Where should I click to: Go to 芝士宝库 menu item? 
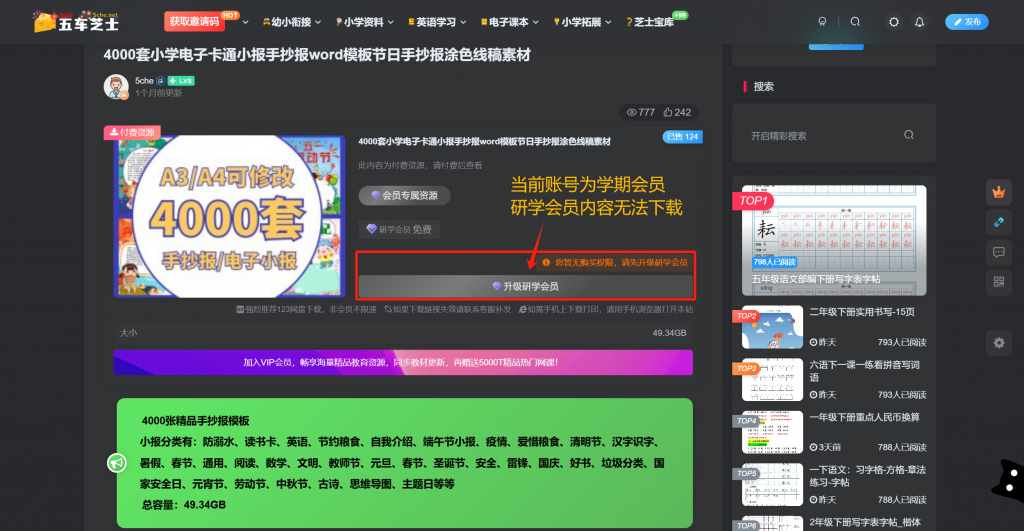(650, 22)
